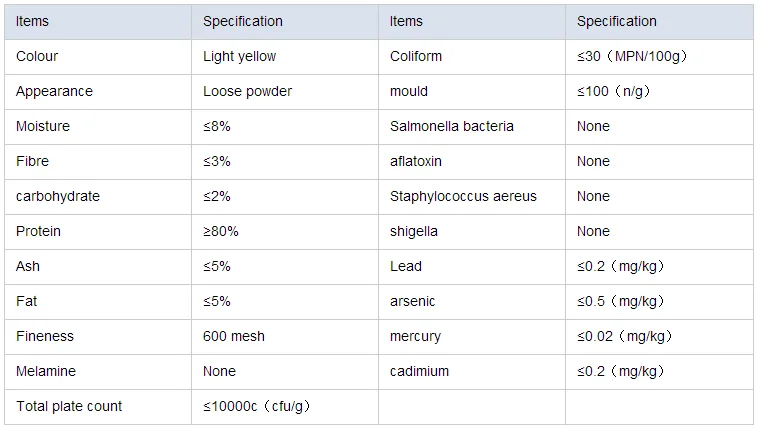This screenshot has height=431, width=760.
Task: Click the Colour row label
Action: tap(37, 56)
